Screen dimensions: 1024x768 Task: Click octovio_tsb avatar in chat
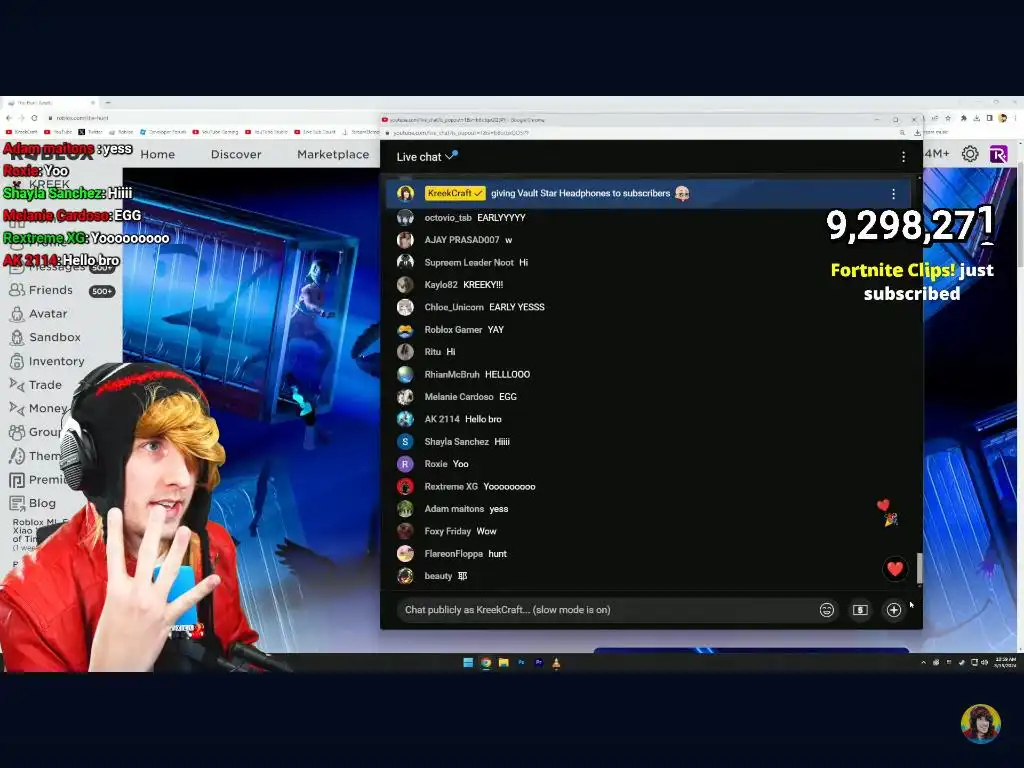point(406,217)
